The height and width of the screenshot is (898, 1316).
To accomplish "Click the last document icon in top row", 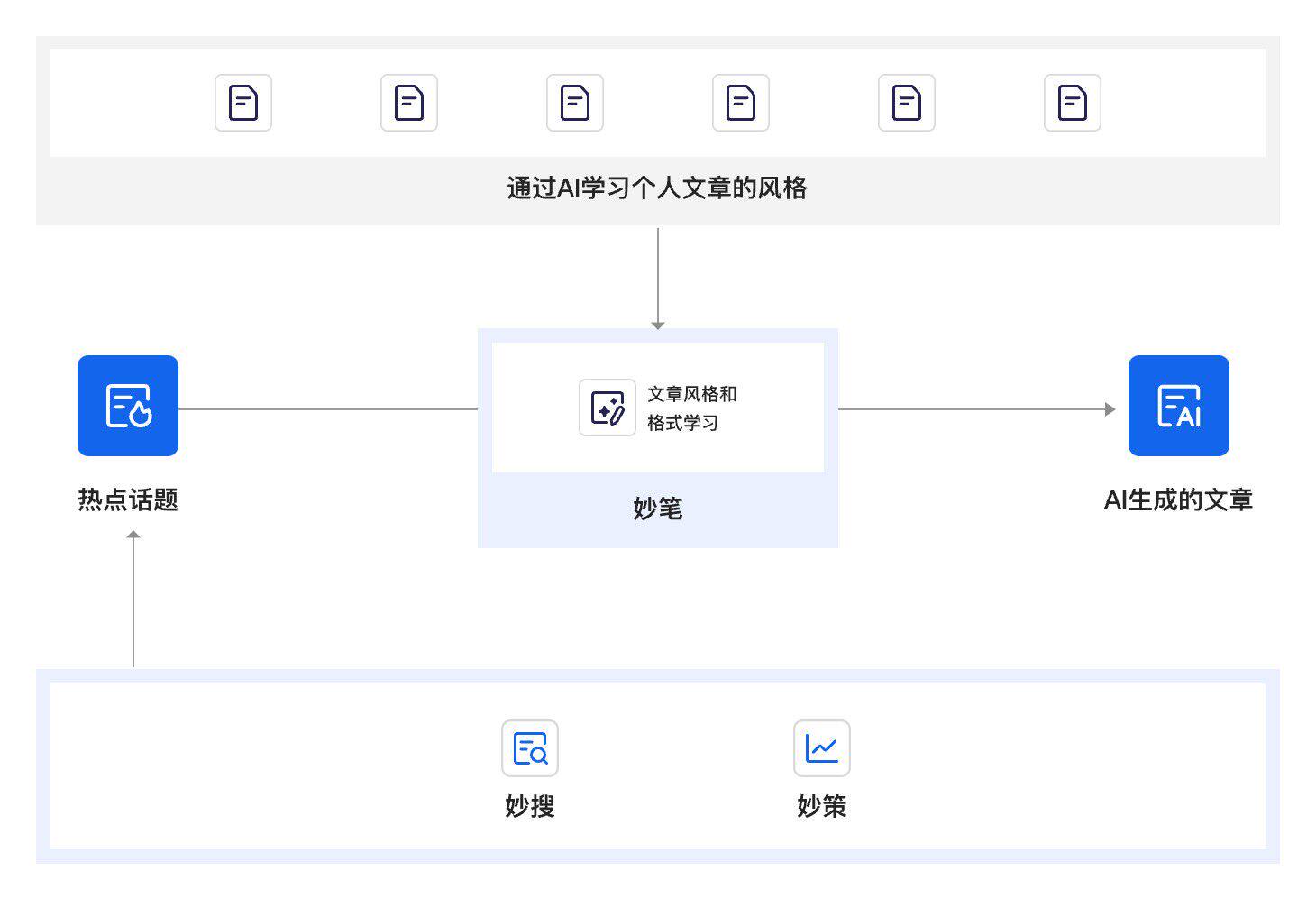I will [x=1072, y=103].
